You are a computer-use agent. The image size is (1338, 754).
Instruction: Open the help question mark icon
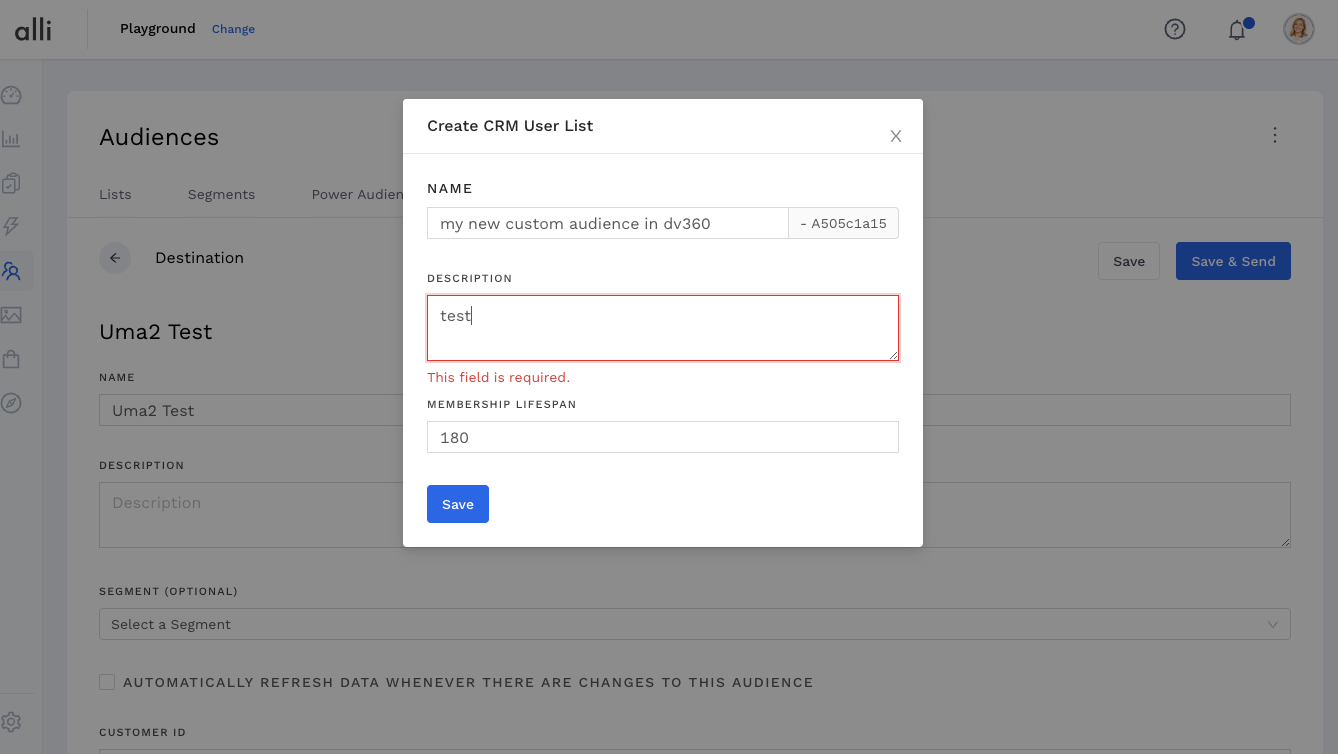[x=1175, y=30]
